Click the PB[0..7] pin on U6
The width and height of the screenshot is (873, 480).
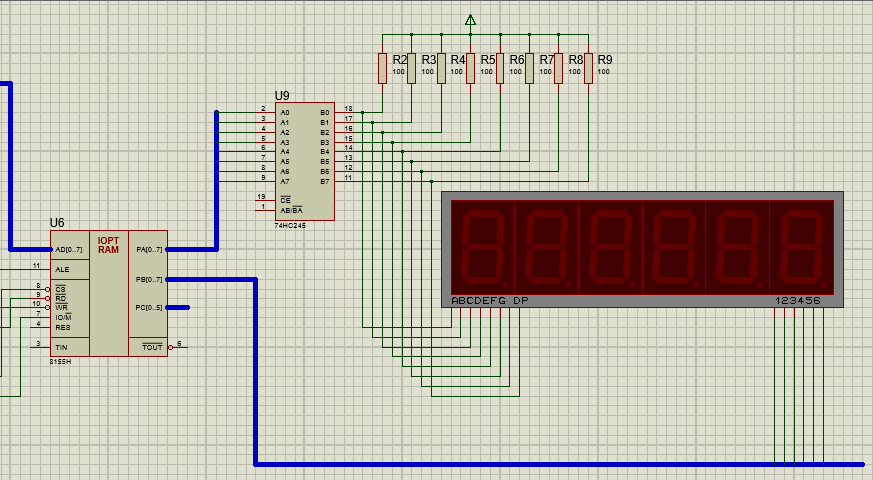150,279
